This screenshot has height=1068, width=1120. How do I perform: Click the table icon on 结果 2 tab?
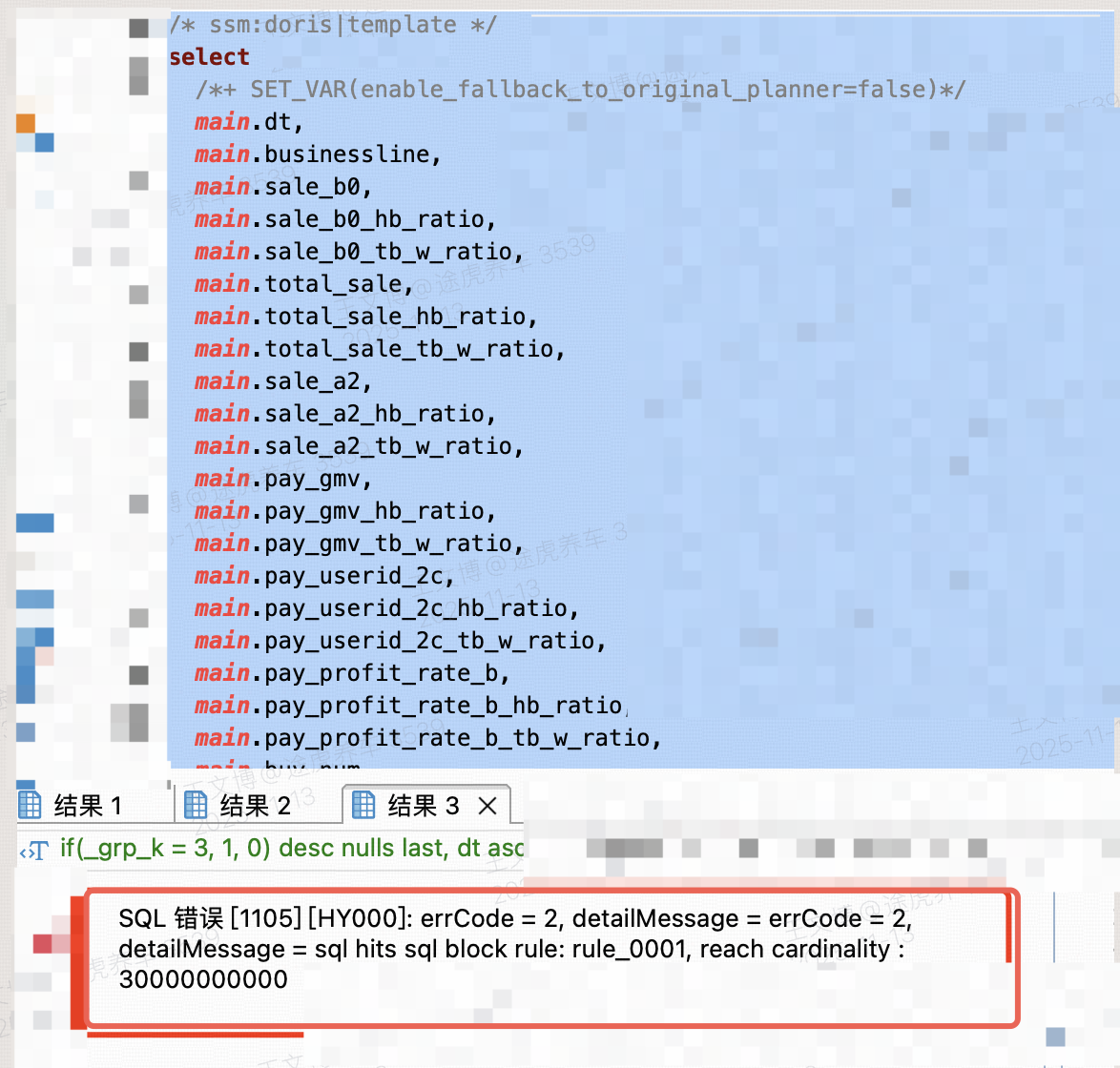point(196,806)
